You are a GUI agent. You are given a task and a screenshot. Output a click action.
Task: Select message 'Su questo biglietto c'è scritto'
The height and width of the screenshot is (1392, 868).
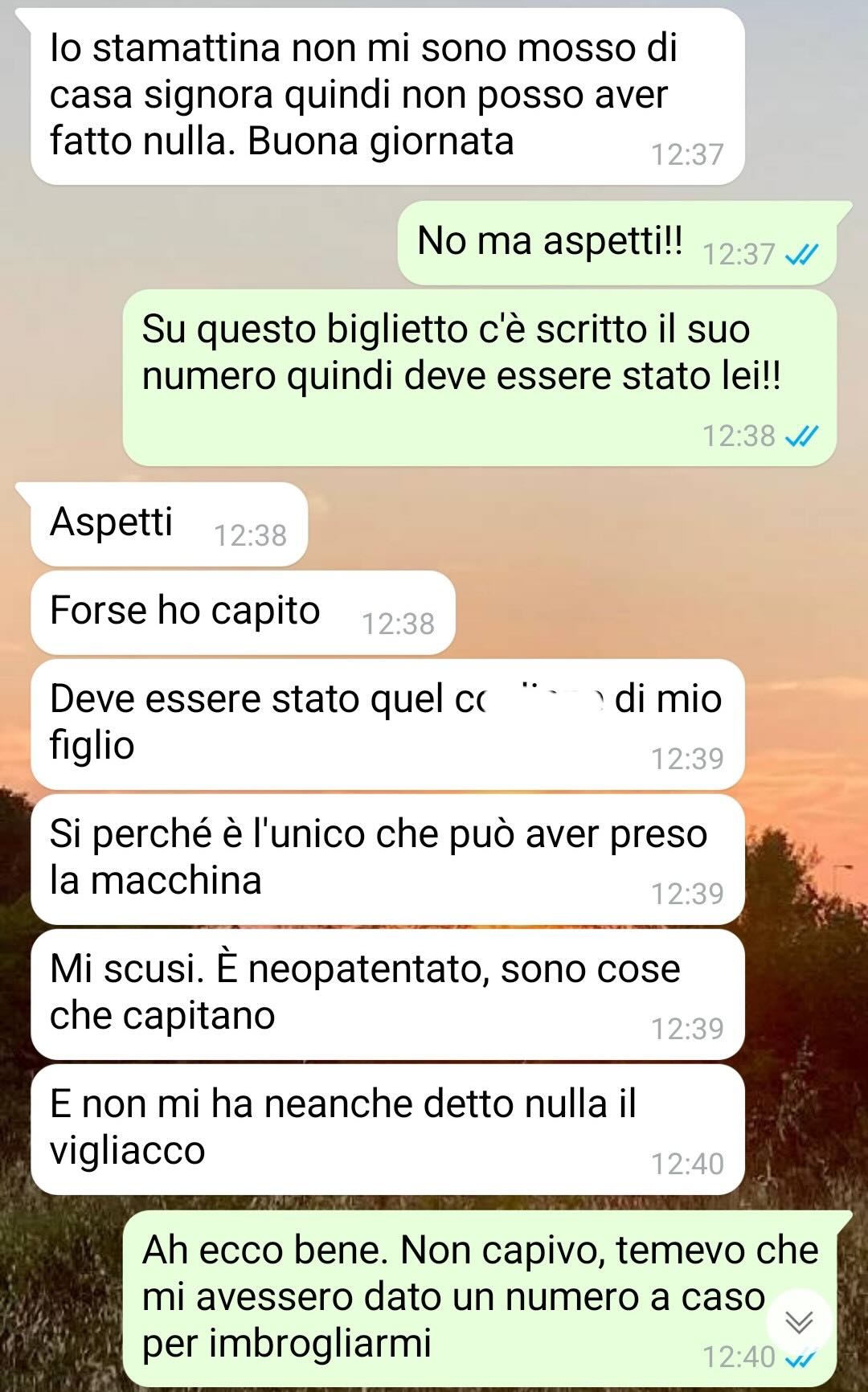[x=480, y=378]
